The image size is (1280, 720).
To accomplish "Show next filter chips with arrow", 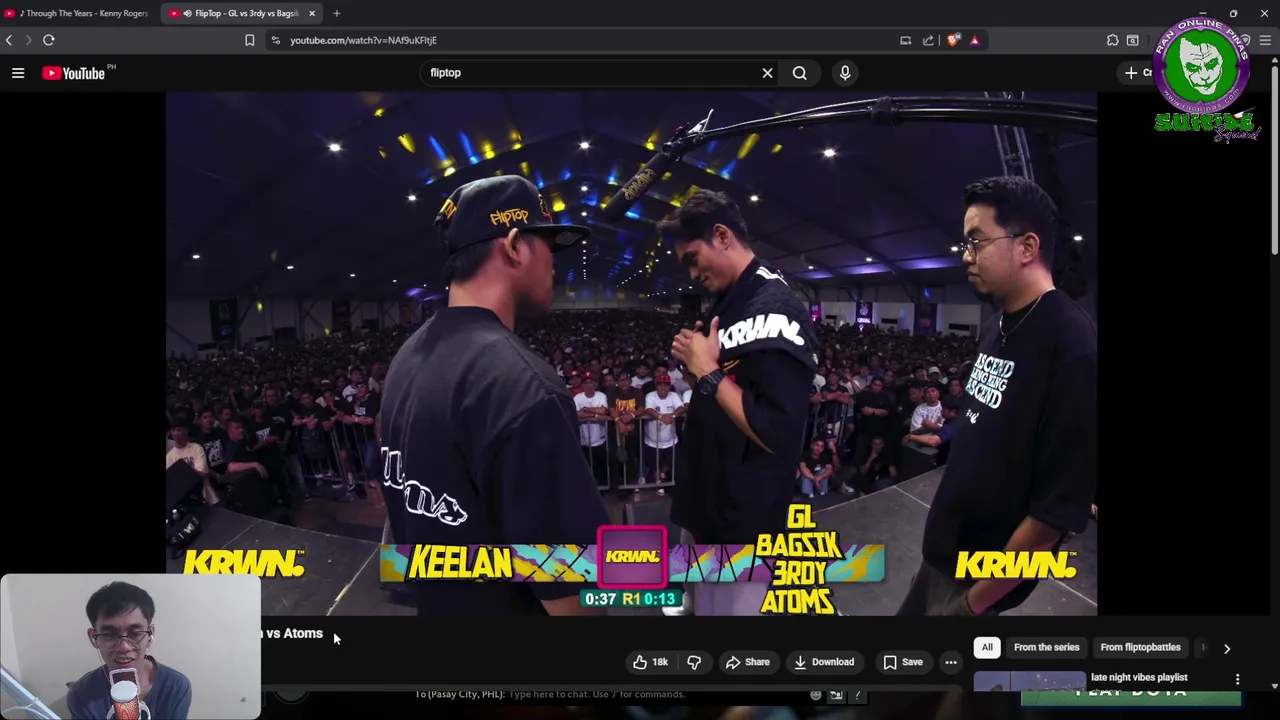I will coord(1227,648).
